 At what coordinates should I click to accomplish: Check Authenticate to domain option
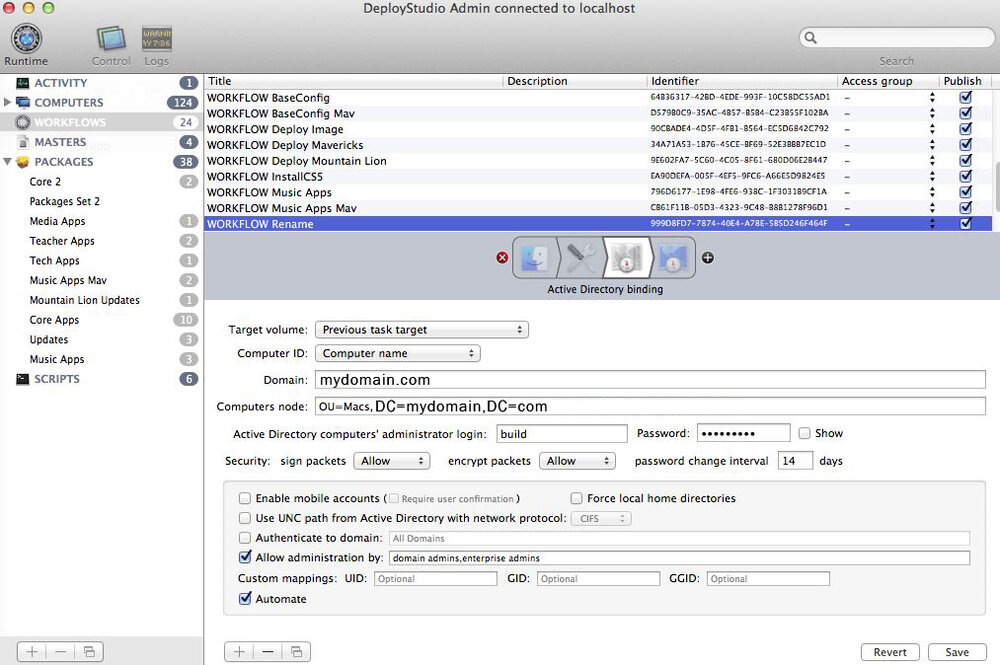[x=245, y=537]
